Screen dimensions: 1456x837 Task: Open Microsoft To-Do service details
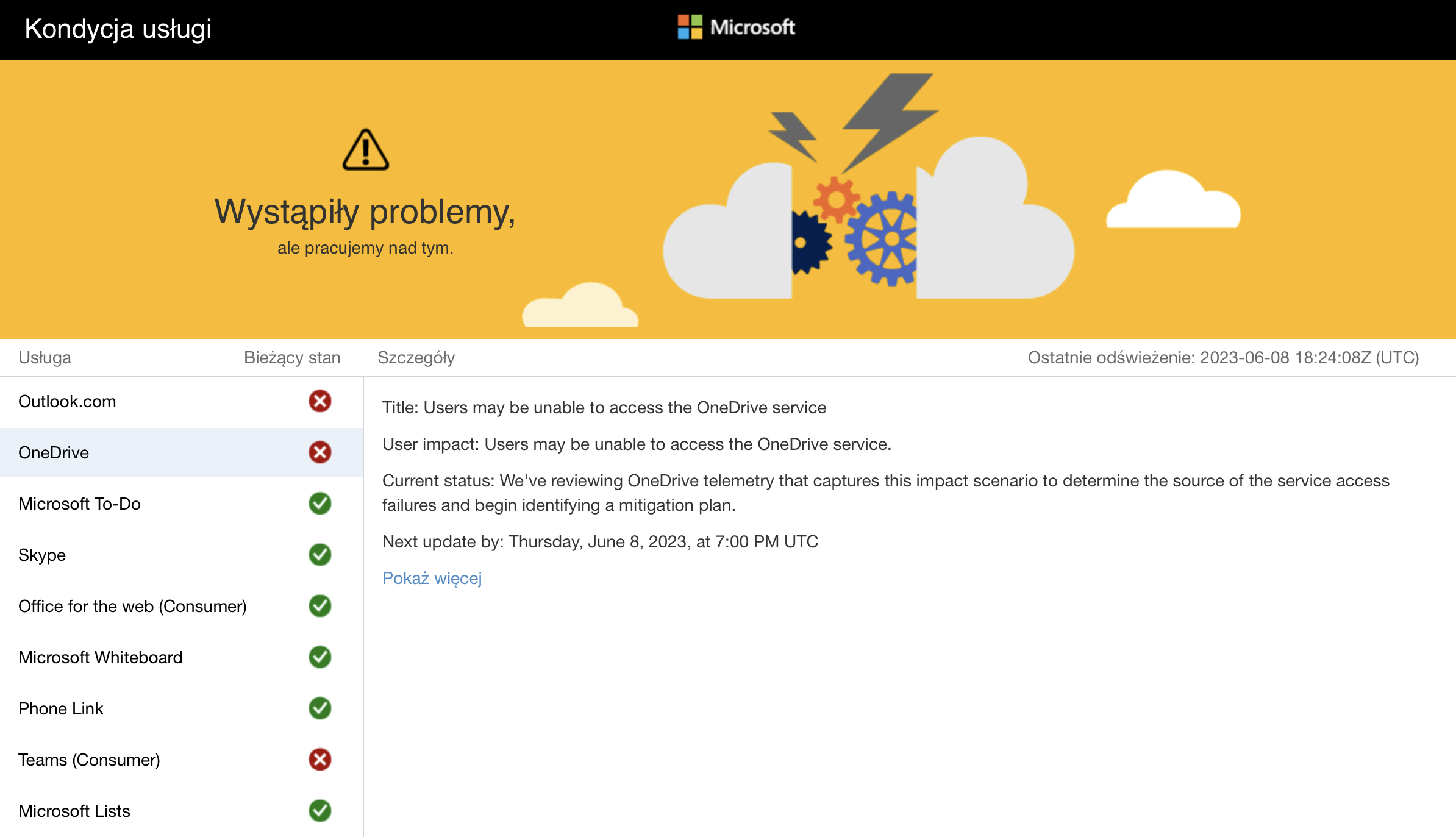79,504
